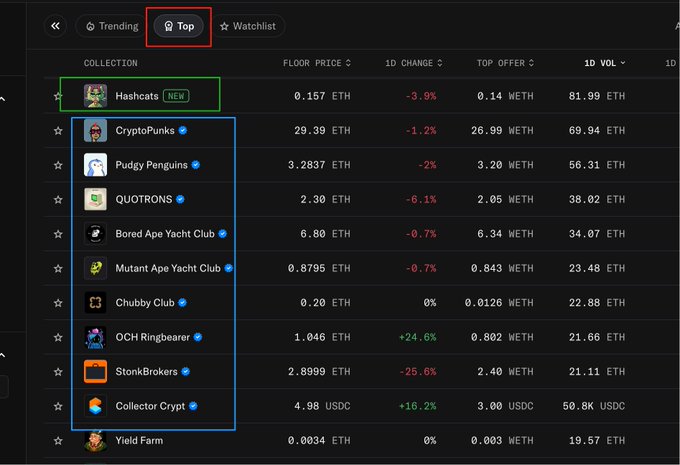The height and width of the screenshot is (465, 680).
Task: Open the CryptoPunks collection name
Action: [145, 131]
